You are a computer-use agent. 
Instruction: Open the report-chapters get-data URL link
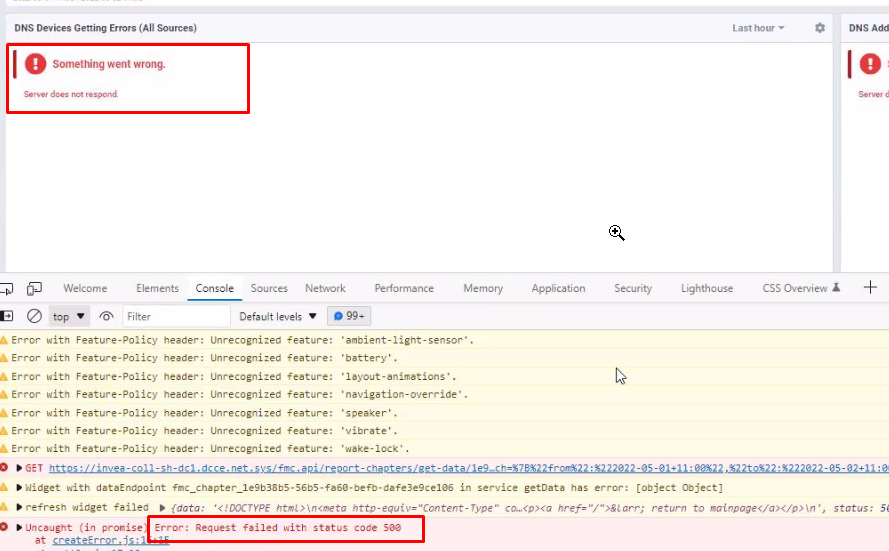[x=468, y=468]
